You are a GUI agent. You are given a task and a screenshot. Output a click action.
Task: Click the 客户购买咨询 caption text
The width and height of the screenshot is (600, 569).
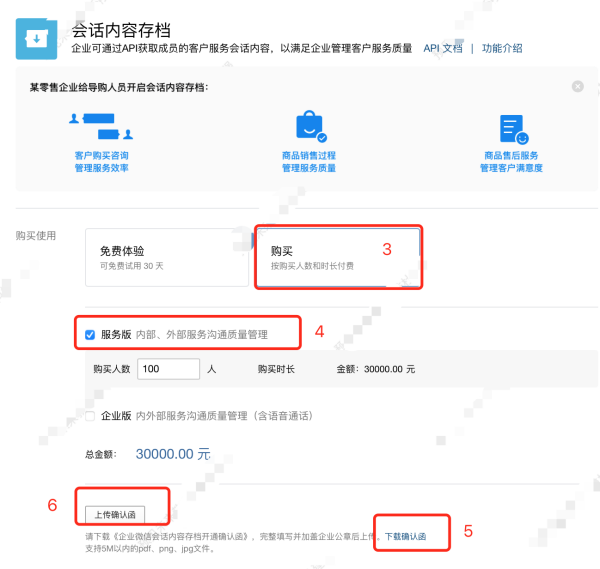(101, 156)
